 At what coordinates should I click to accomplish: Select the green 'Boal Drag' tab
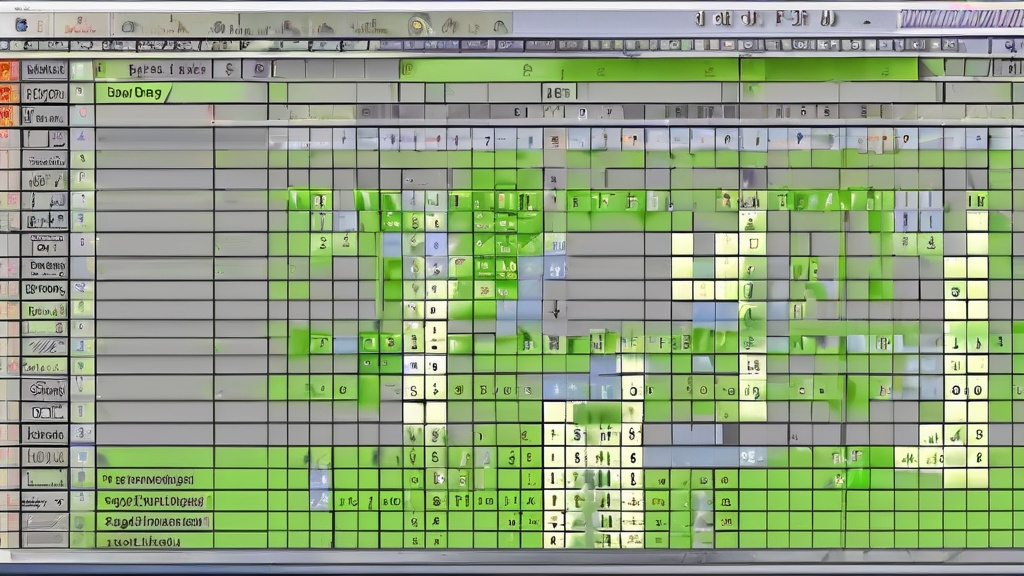133,93
